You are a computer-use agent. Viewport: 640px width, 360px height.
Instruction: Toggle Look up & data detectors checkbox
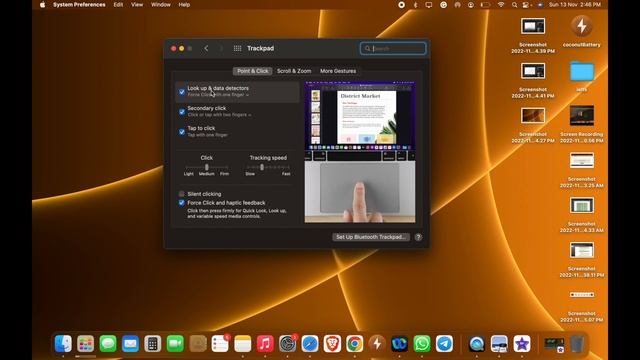(x=182, y=92)
